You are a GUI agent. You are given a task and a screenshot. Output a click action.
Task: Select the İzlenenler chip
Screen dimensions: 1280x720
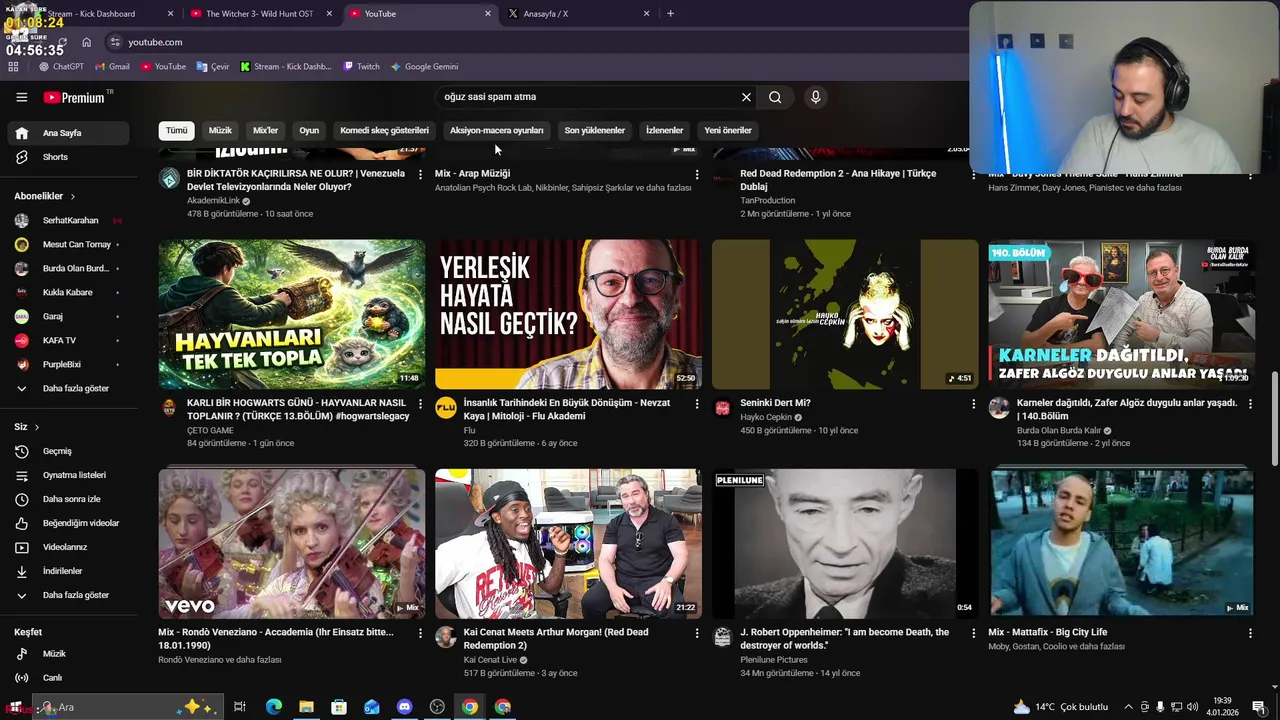point(664,130)
